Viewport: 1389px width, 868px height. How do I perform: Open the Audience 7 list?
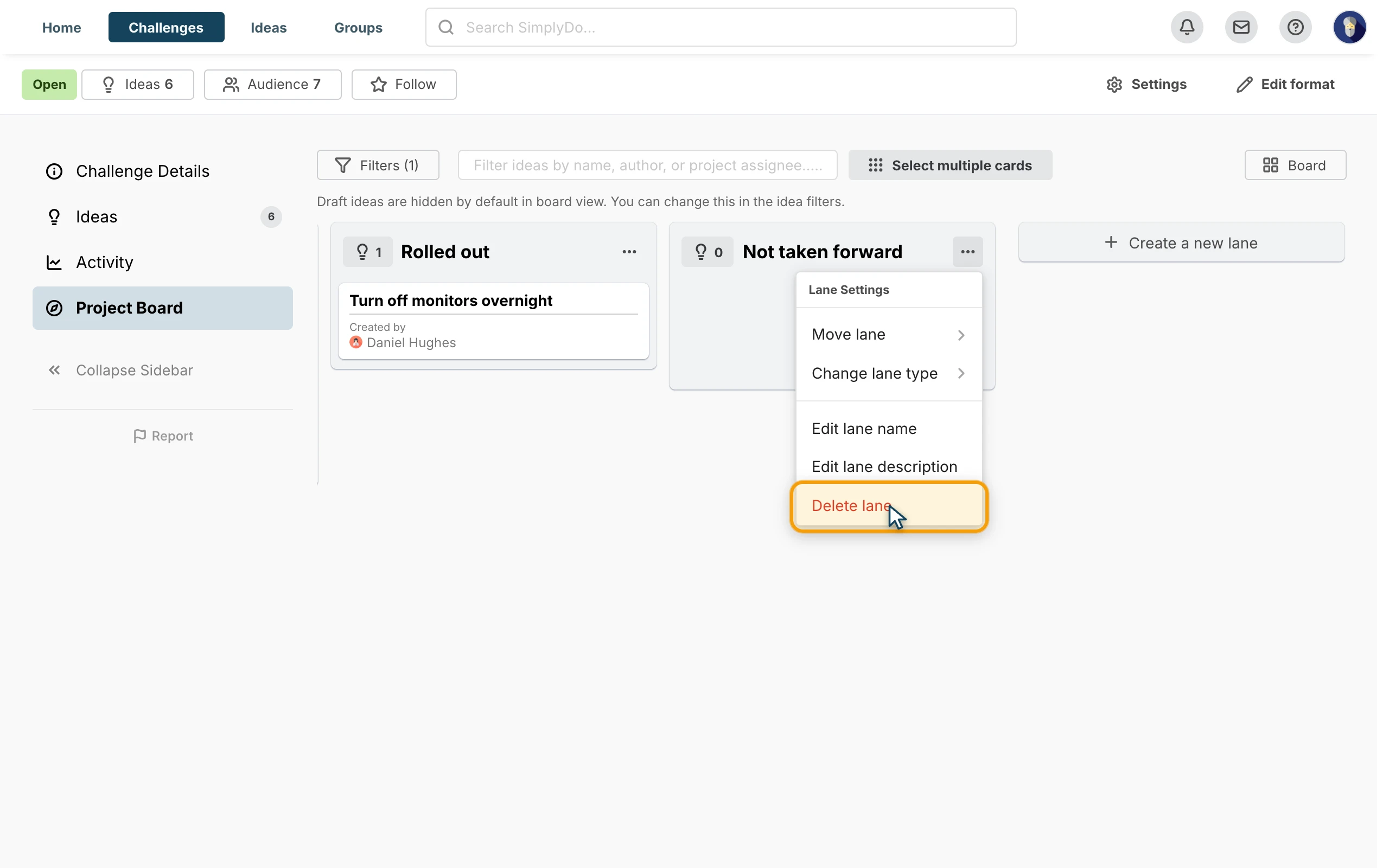(x=272, y=85)
